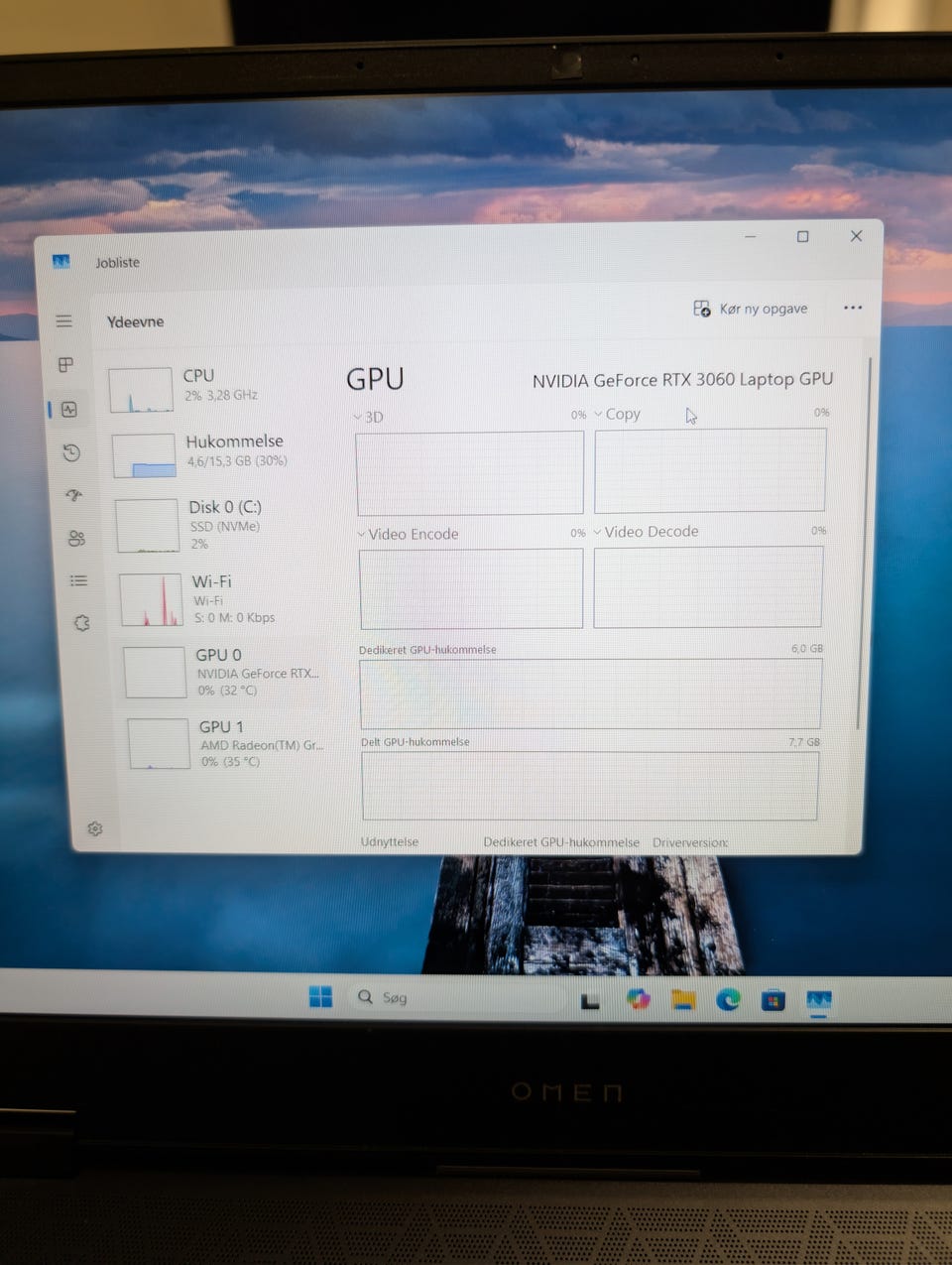
Task: Click the Kør ny opgave button
Action: [x=751, y=309]
